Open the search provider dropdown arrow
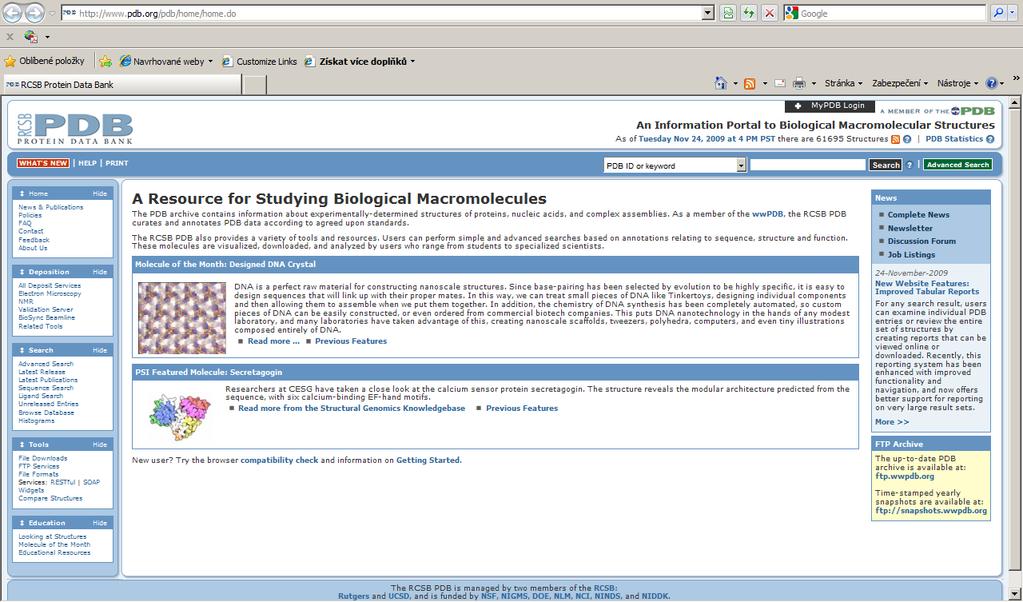1023x602 pixels. tap(1013, 13)
